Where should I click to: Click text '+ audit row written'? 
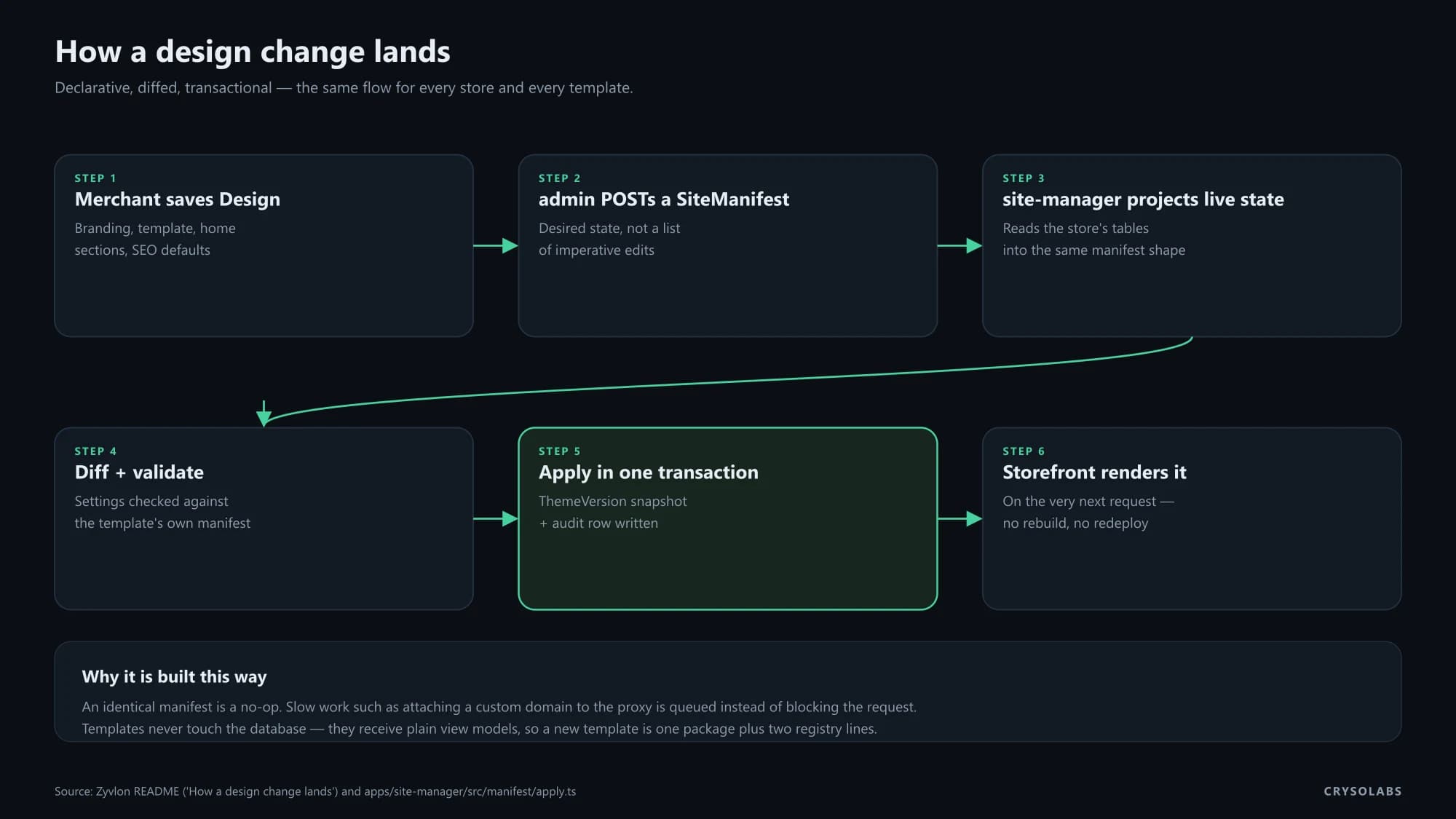click(x=598, y=523)
